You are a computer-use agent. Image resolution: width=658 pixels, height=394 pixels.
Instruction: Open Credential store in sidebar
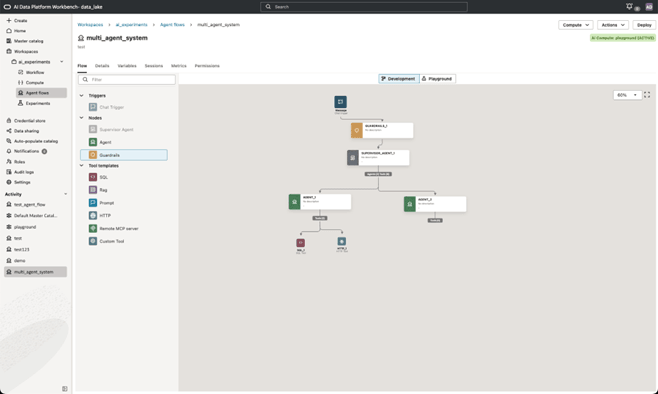coord(26,120)
